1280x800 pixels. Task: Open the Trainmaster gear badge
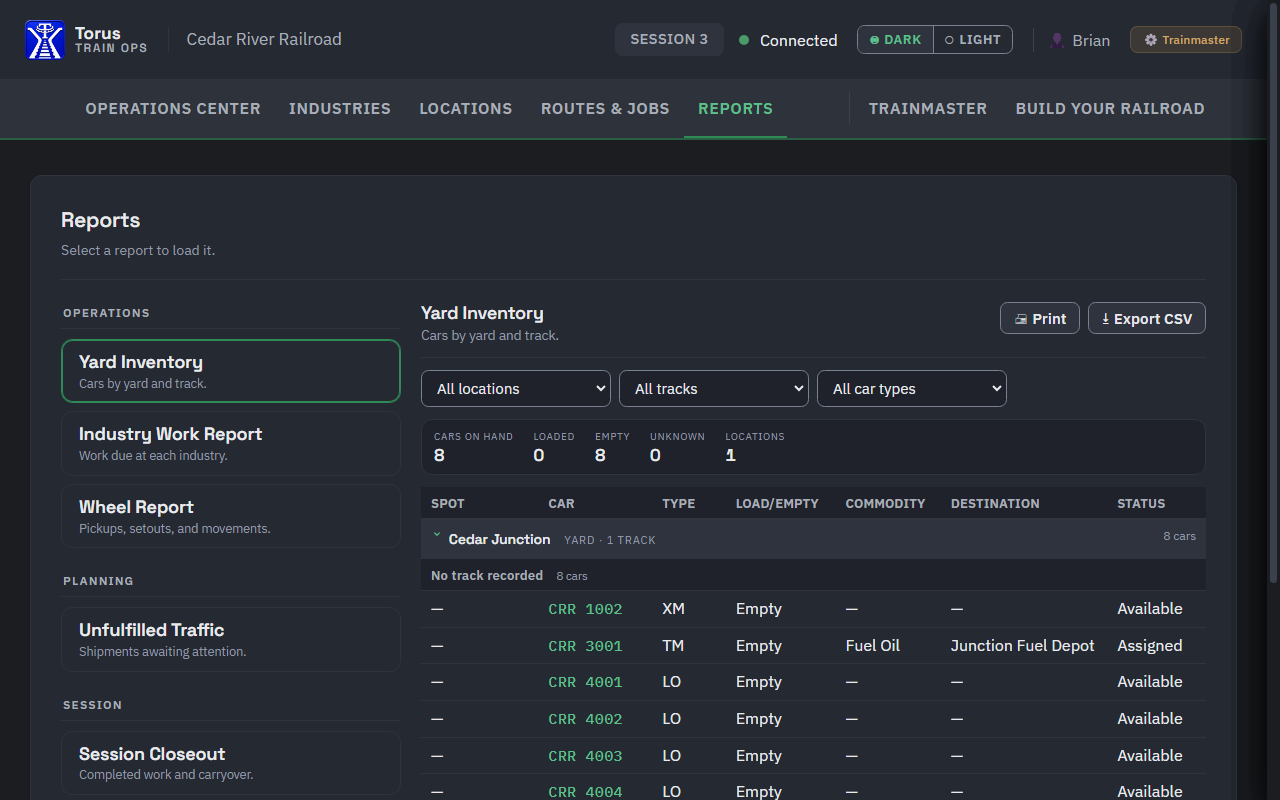click(x=1186, y=40)
